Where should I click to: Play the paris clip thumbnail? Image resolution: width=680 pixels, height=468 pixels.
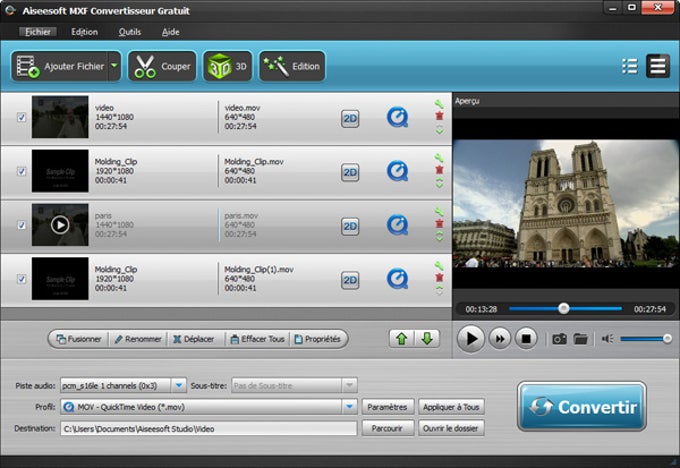(x=60, y=225)
